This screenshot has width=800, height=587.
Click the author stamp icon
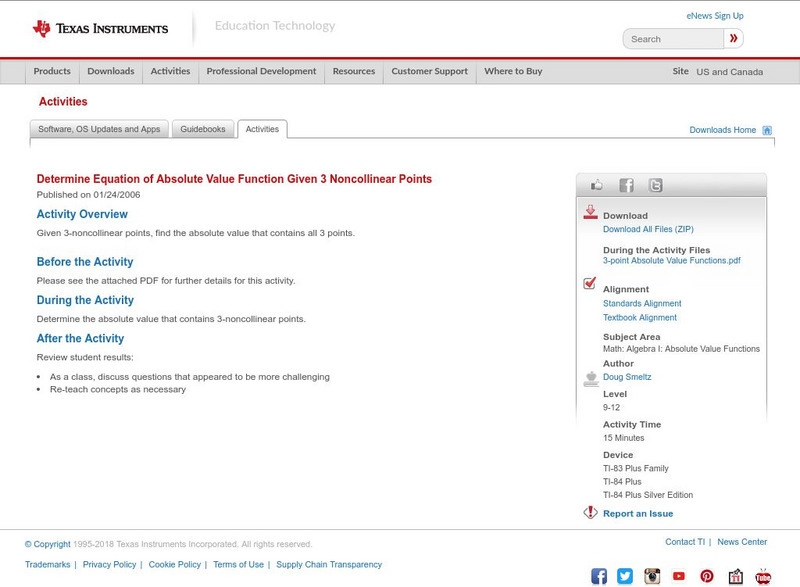591,379
